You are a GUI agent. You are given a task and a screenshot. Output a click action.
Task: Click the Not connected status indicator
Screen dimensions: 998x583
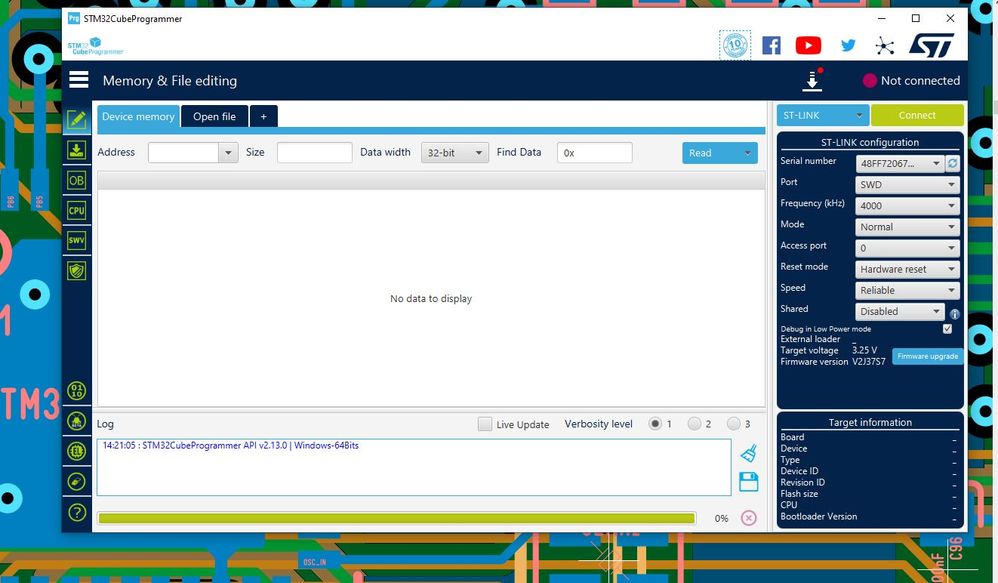click(x=911, y=80)
